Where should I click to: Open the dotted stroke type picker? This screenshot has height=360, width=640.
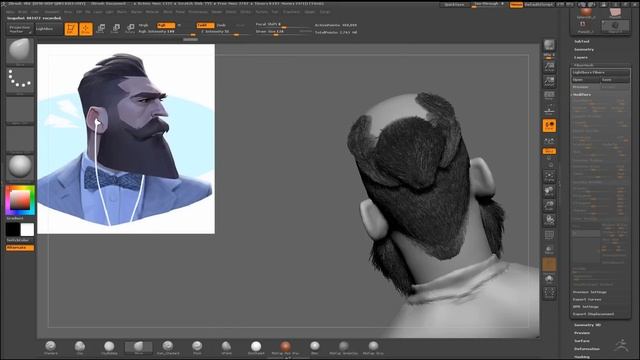[20, 80]
